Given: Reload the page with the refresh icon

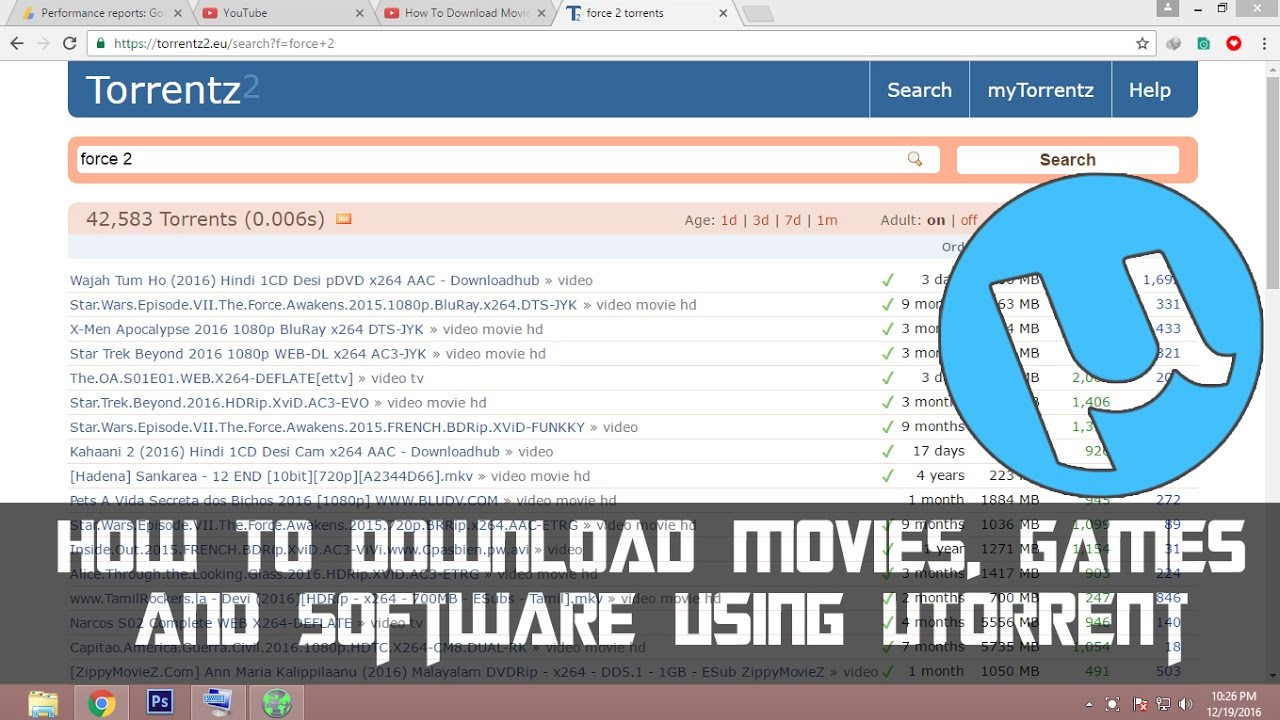Looking at the screenshot, I should tap(69, 44).
